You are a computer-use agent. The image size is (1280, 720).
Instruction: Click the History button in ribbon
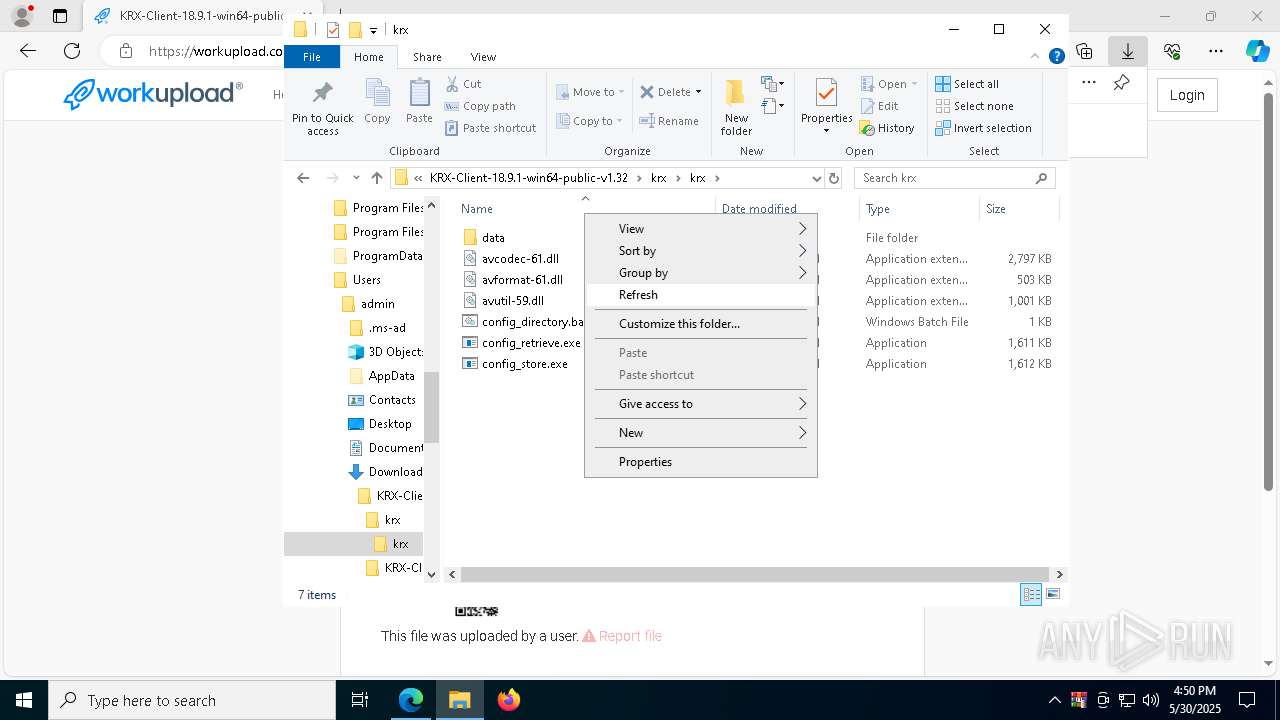887,128
